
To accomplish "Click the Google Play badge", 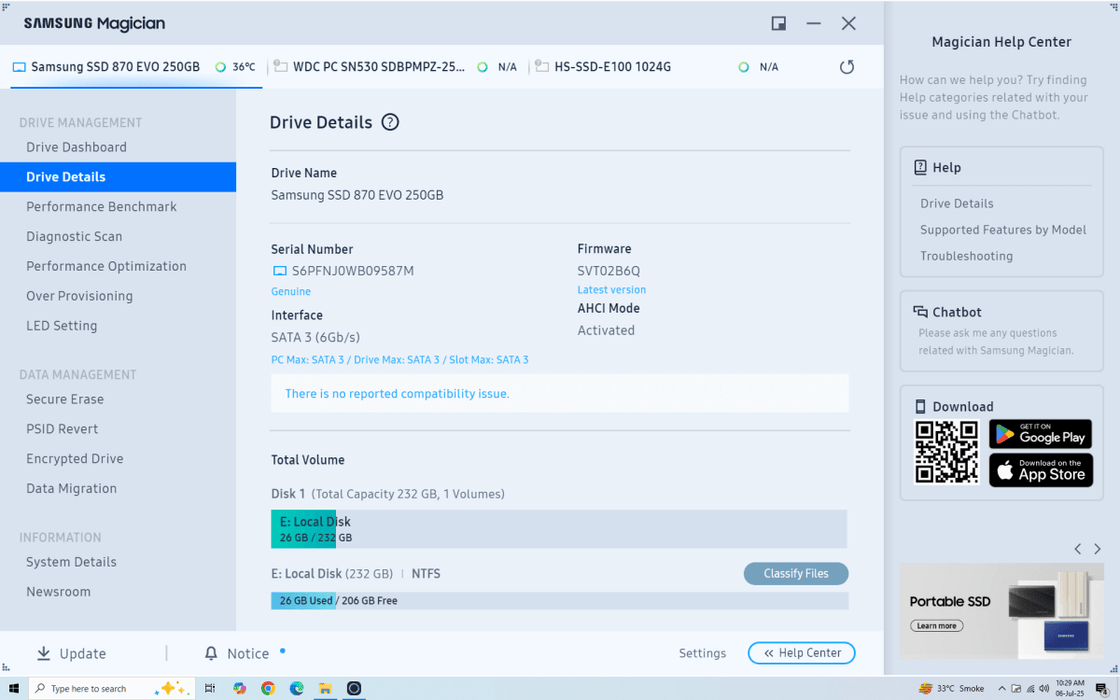I will 1040,434.
